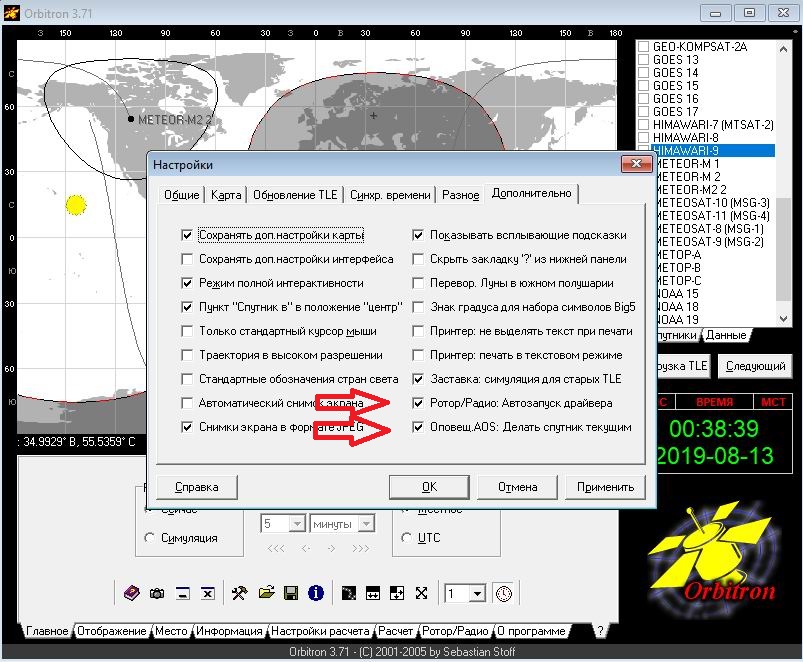Enable 'Стандартные обозначения стран света' checkbox

click(x=187, y=379)
